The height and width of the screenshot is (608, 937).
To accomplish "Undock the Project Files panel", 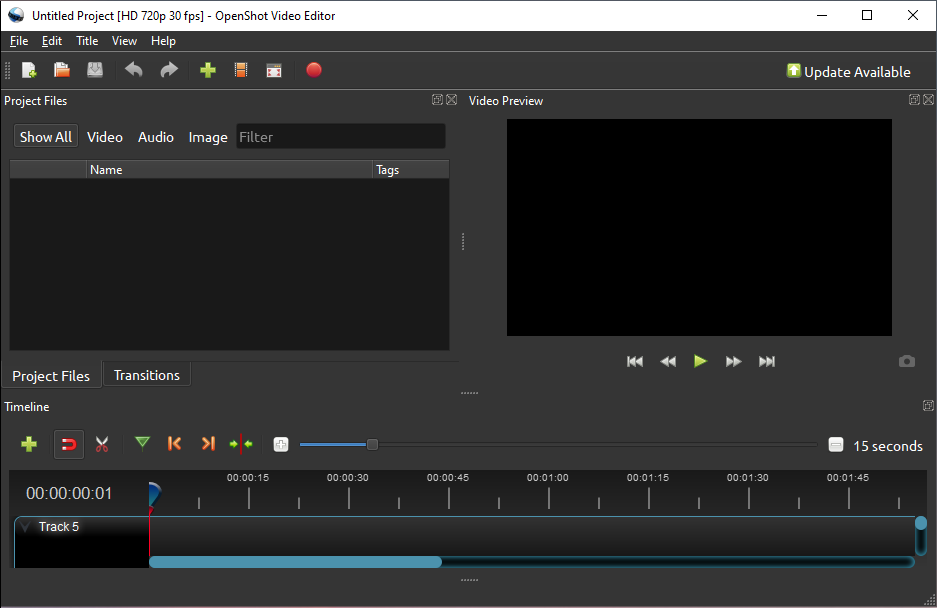I will [x=437, y=100].
